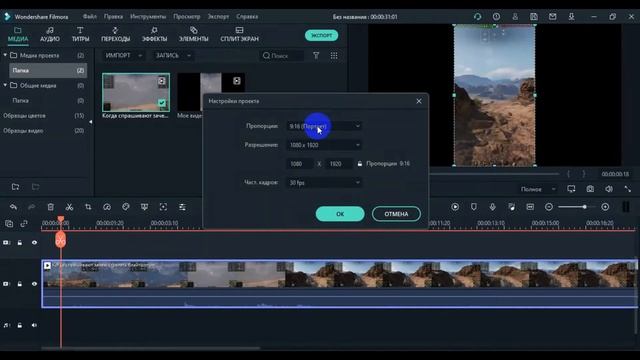This screenshot has width=640, height=360.
Task: Mute the audio track speaker
Action: pos(34,326)
